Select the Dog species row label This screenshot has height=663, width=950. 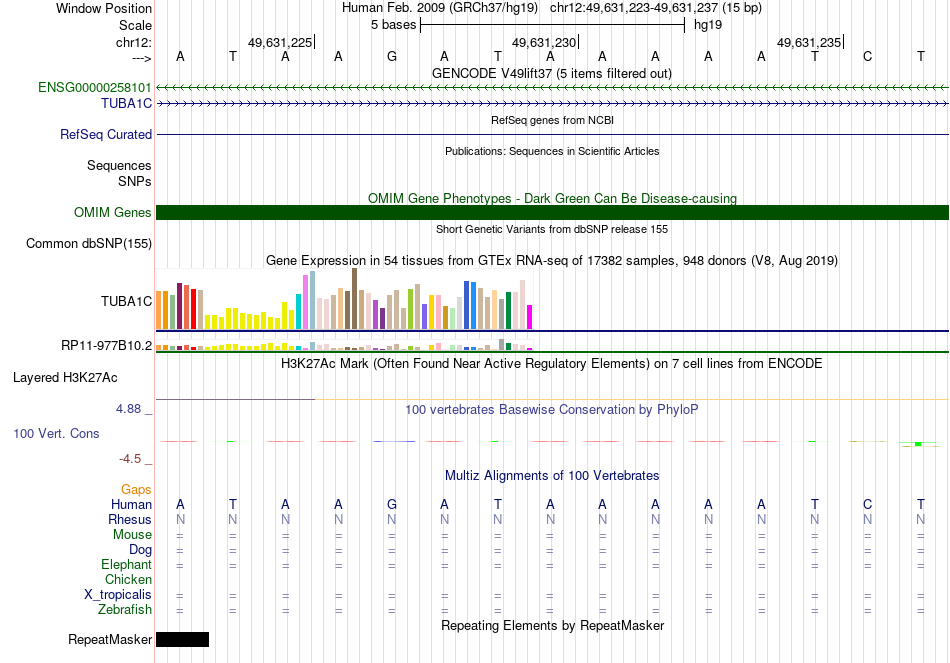[x=141, y=550]
